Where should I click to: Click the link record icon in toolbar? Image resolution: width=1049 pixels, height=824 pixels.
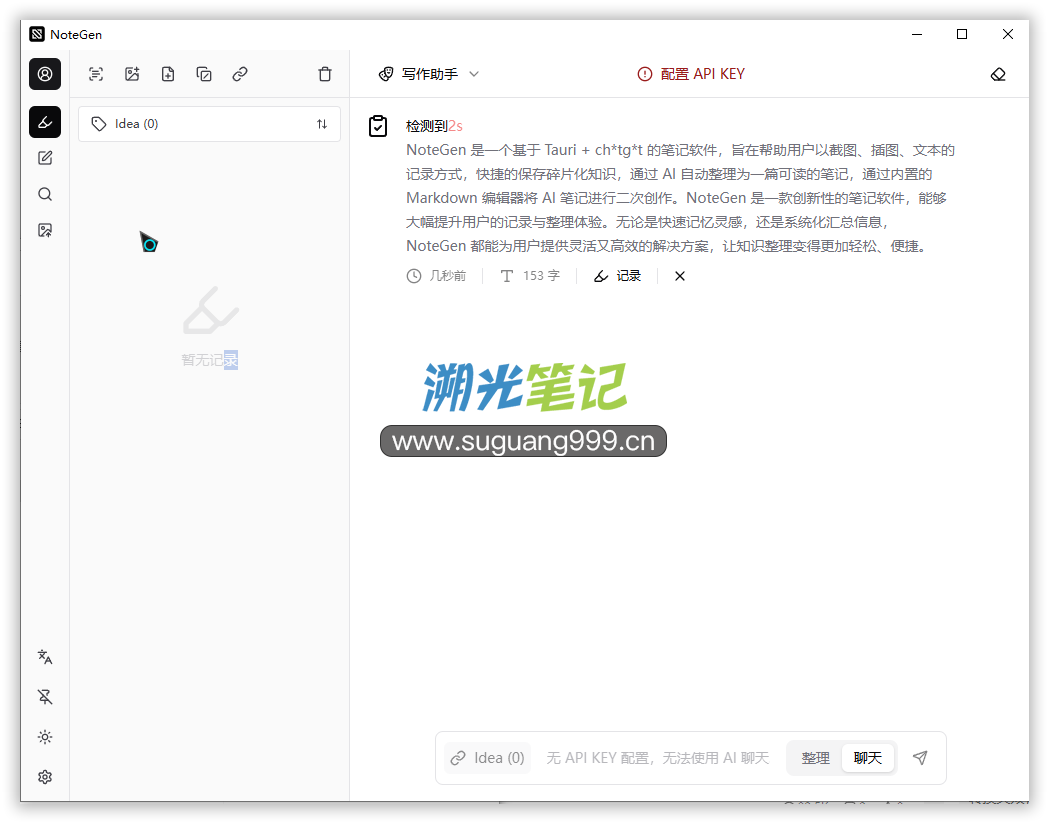(x=240, y=74)
